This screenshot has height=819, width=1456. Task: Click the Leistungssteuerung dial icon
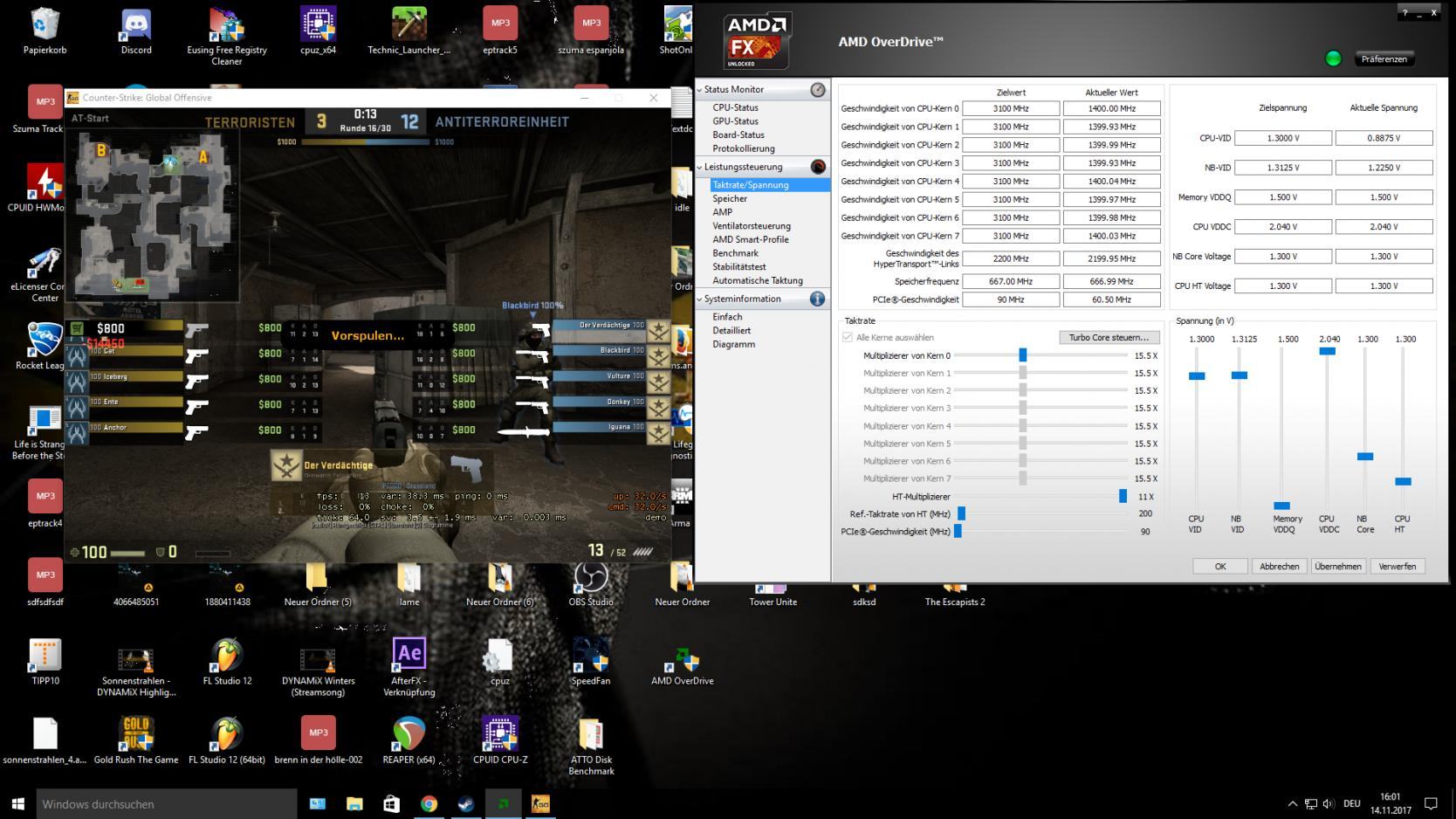pos(818,167)
